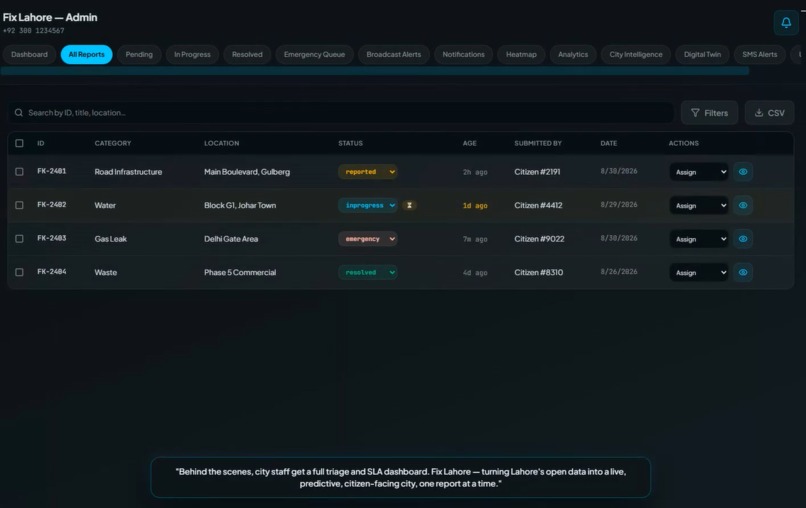Switch to the Dashboard tab
The image size is (806, 508).
coord(29,55)
